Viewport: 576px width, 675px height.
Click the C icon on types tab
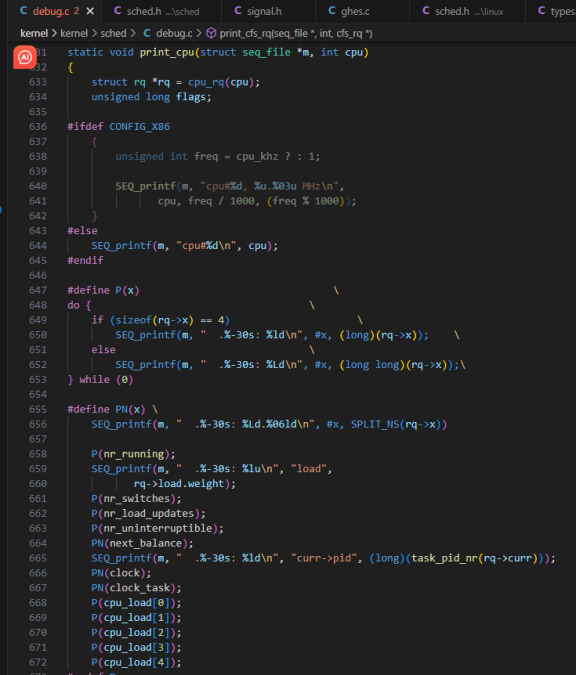[542, 11]
